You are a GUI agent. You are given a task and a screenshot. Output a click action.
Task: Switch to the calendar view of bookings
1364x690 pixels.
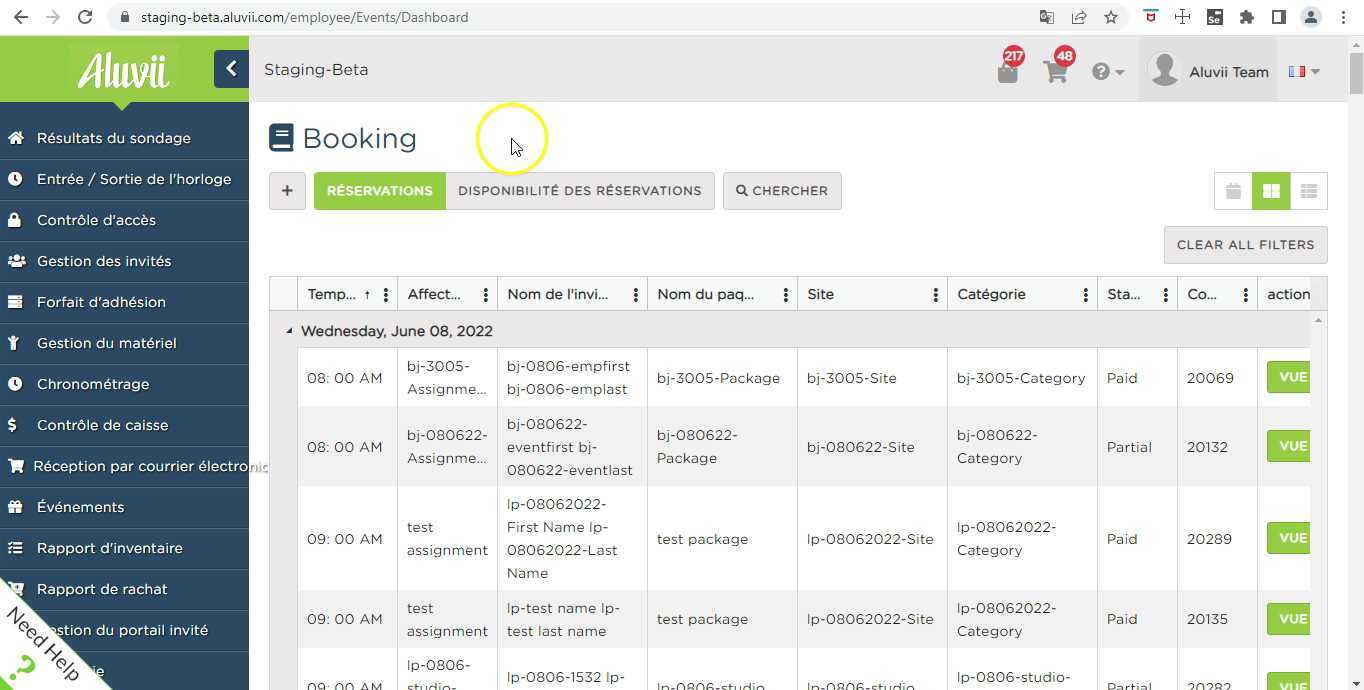tap(1232, 191)
